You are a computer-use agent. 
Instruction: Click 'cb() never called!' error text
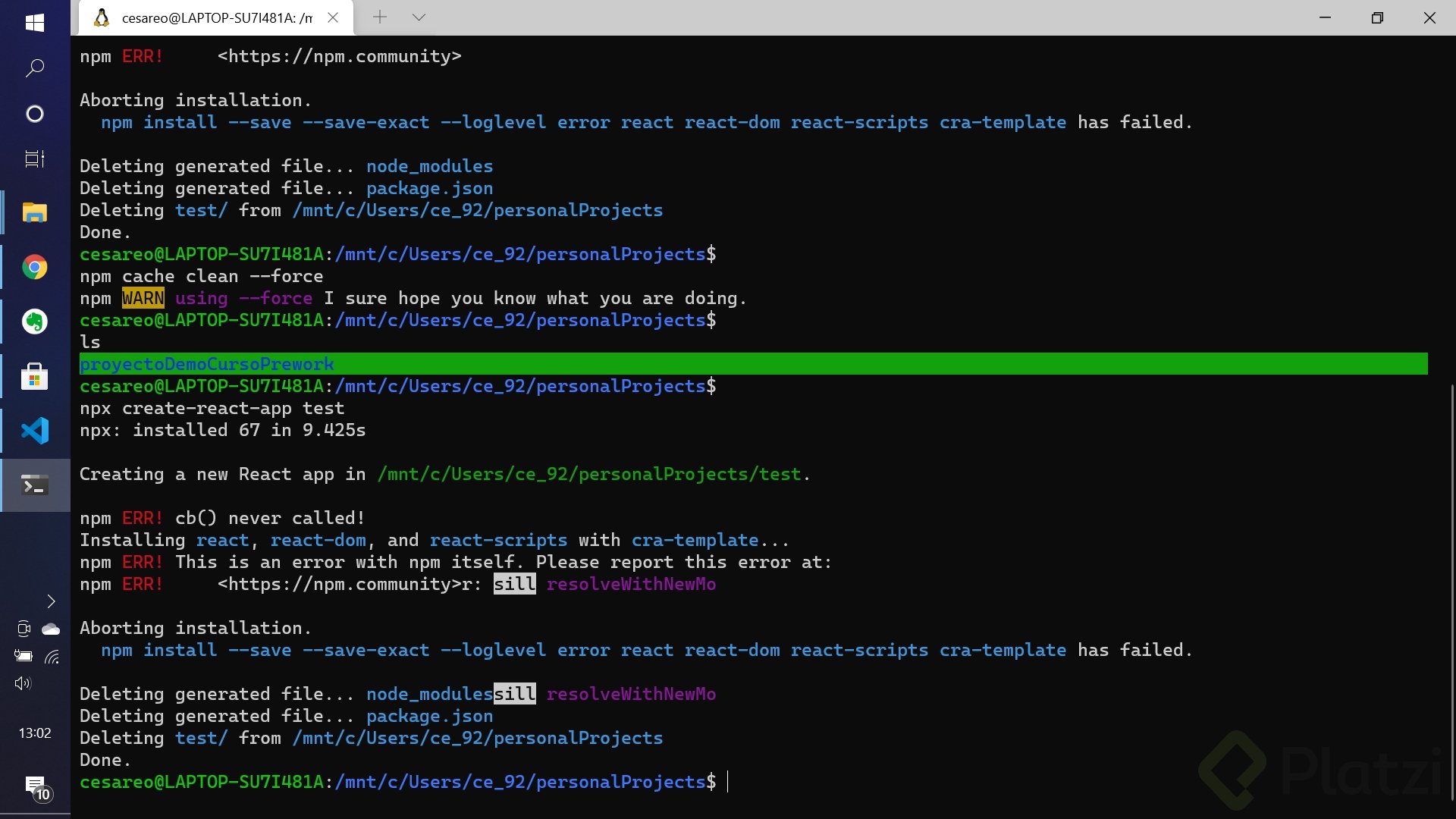coord(270,518)
